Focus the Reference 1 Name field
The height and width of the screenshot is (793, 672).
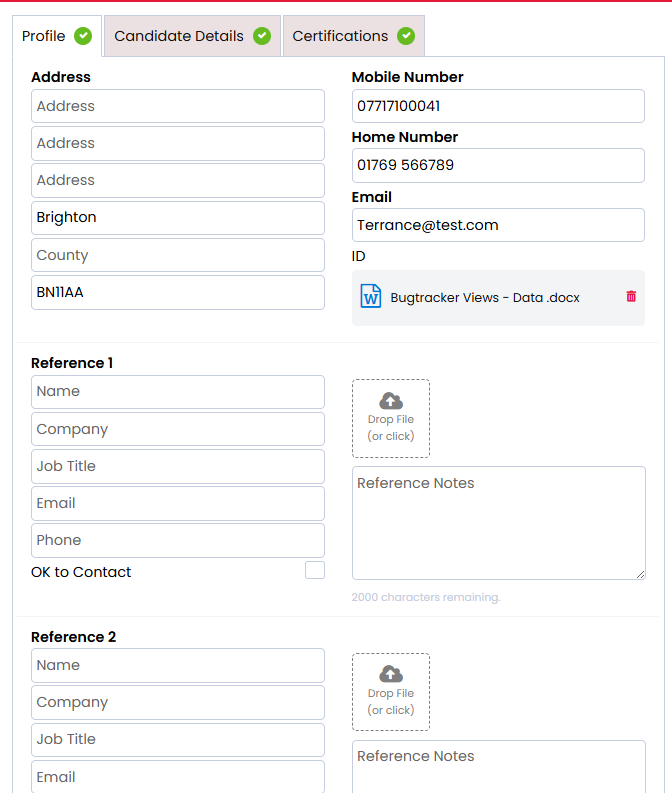[178, 391]
